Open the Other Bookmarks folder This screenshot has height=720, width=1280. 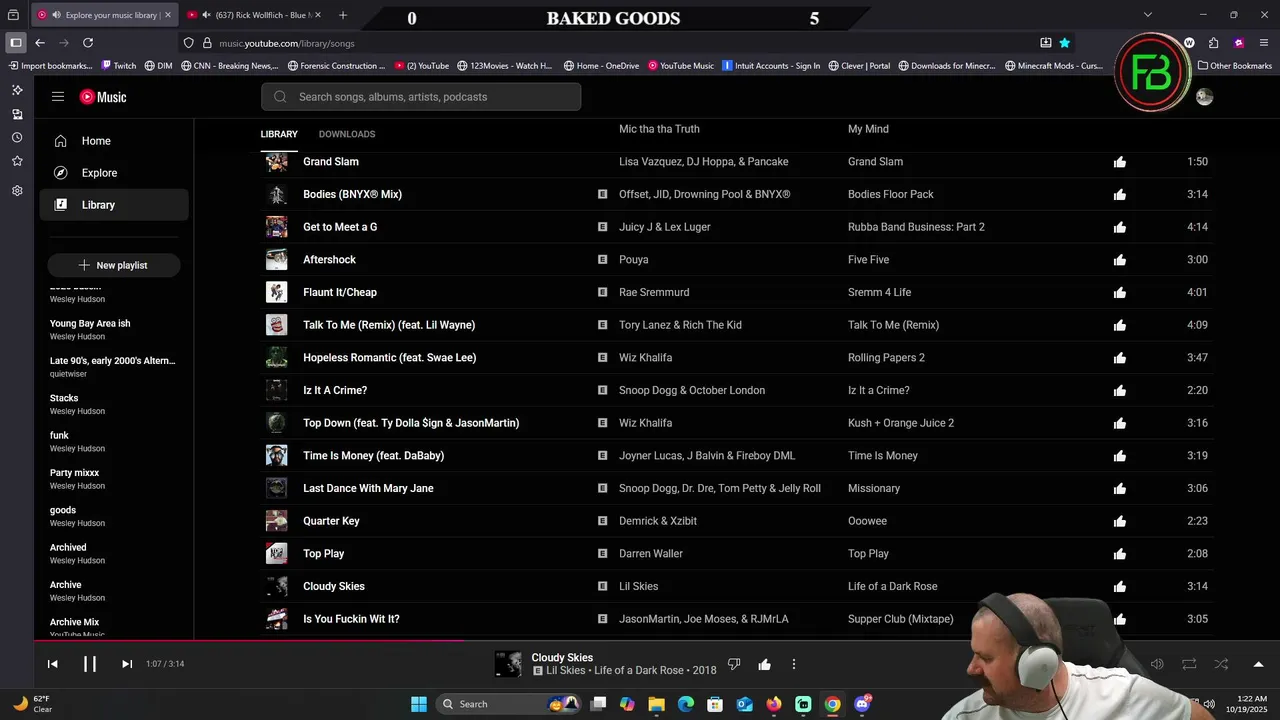pyautogui.click(x=1235, y=66)
